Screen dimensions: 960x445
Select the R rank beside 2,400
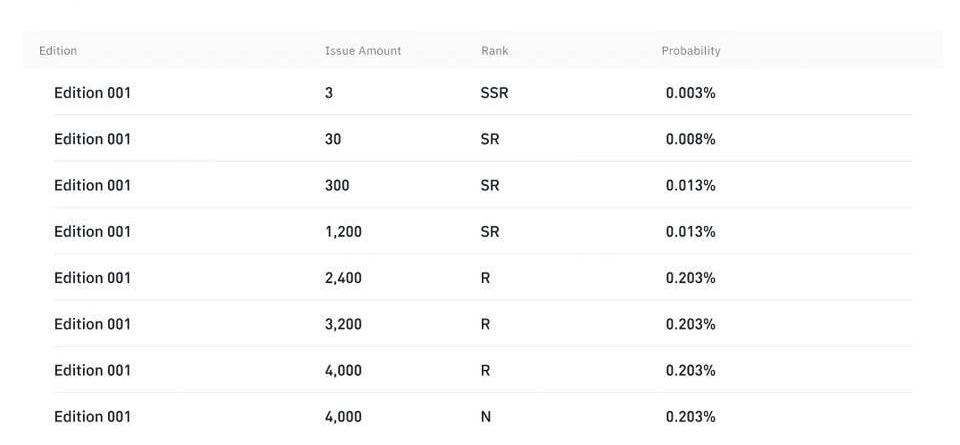[x=485, y=278]
